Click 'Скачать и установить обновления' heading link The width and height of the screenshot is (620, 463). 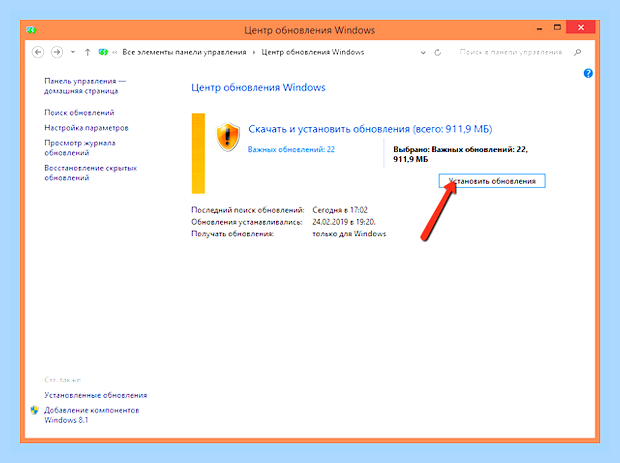(370, 129)
